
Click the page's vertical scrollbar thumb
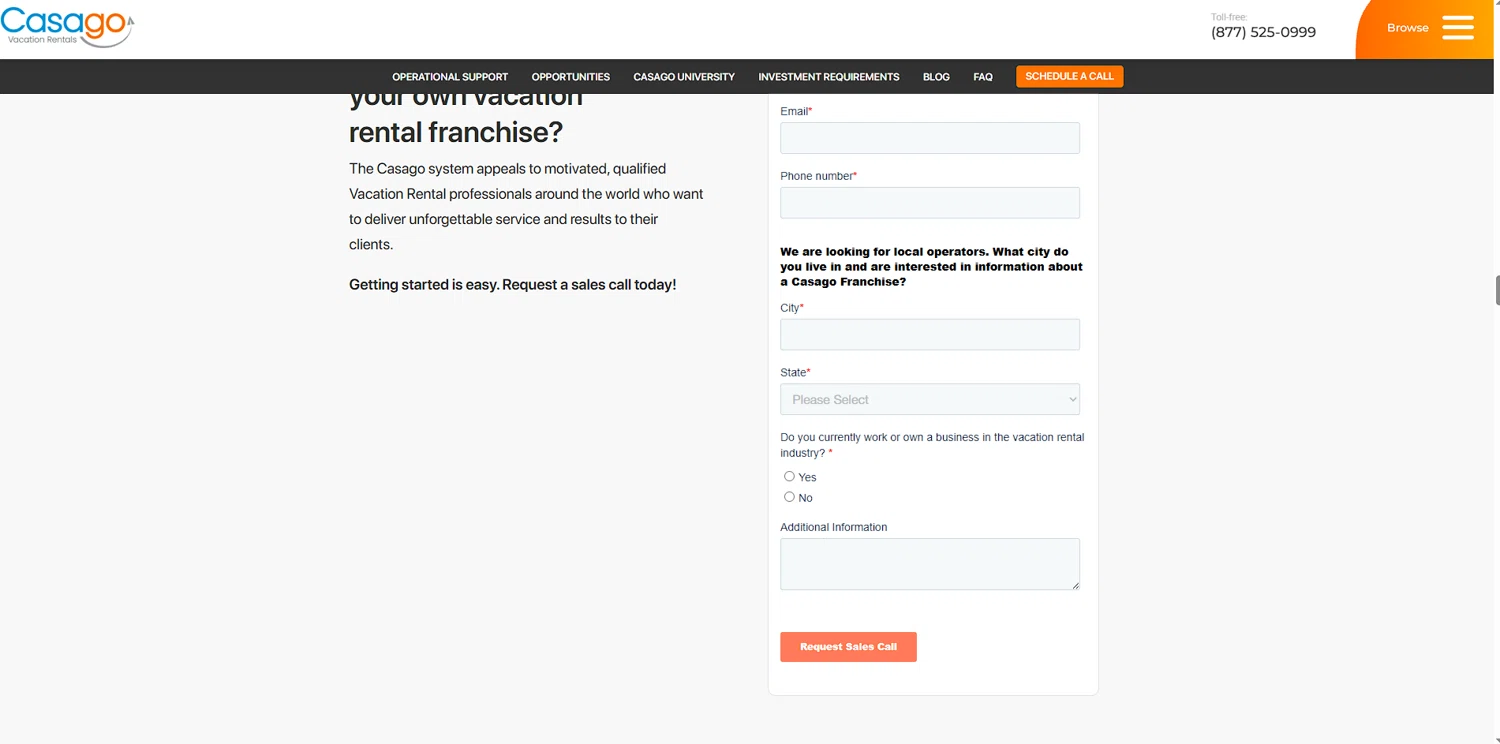[x=1497, y=290]
